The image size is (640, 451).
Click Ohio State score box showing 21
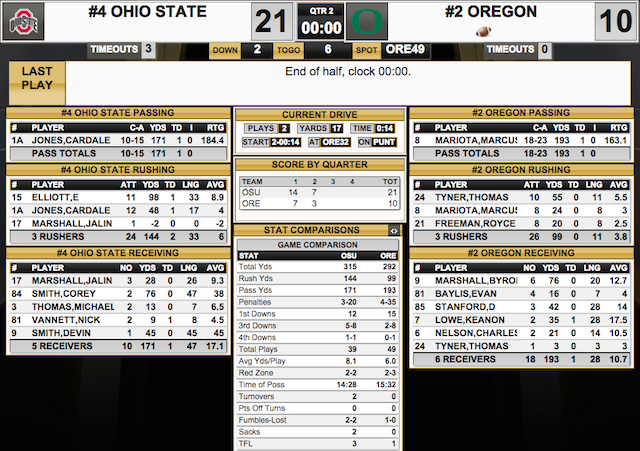[272, 21]
